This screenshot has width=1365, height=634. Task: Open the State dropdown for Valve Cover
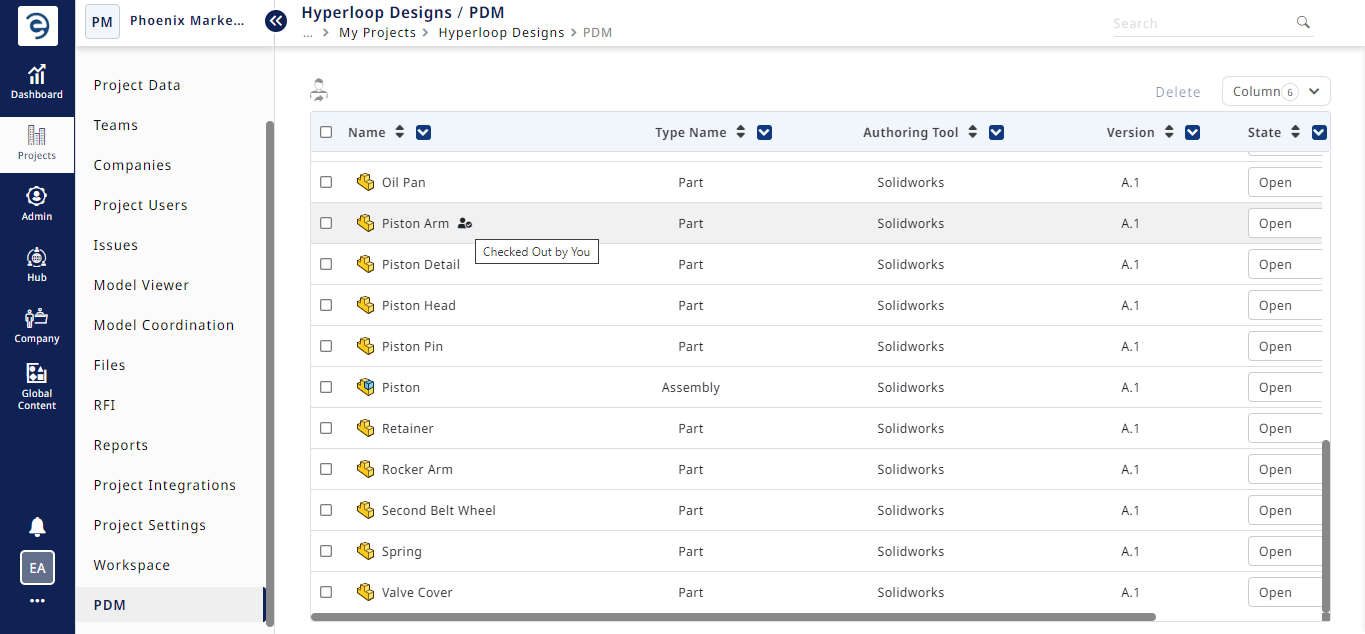[x=1286, y=592]
